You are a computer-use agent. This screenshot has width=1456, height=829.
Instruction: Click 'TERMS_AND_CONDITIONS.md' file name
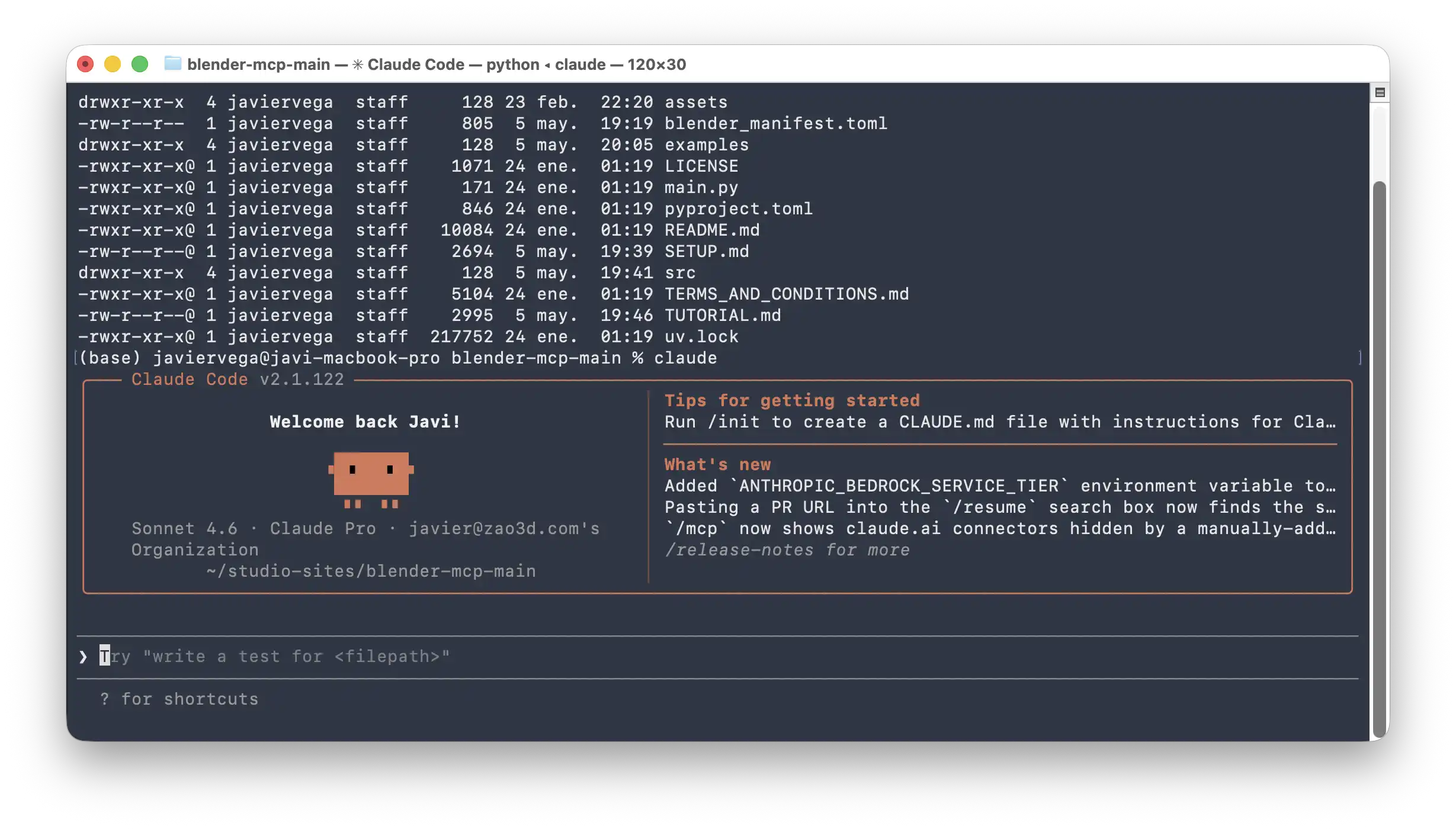787,294
